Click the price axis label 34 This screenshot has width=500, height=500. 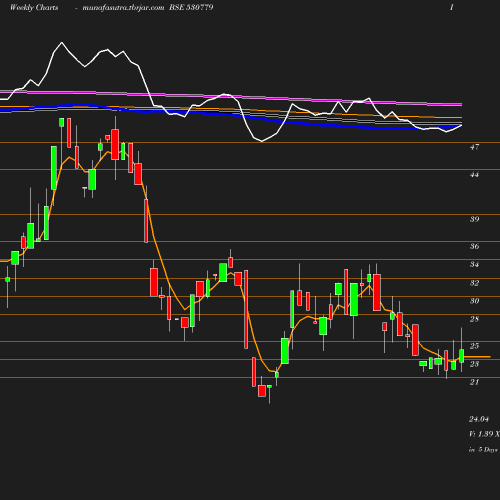tap(474, 264)
